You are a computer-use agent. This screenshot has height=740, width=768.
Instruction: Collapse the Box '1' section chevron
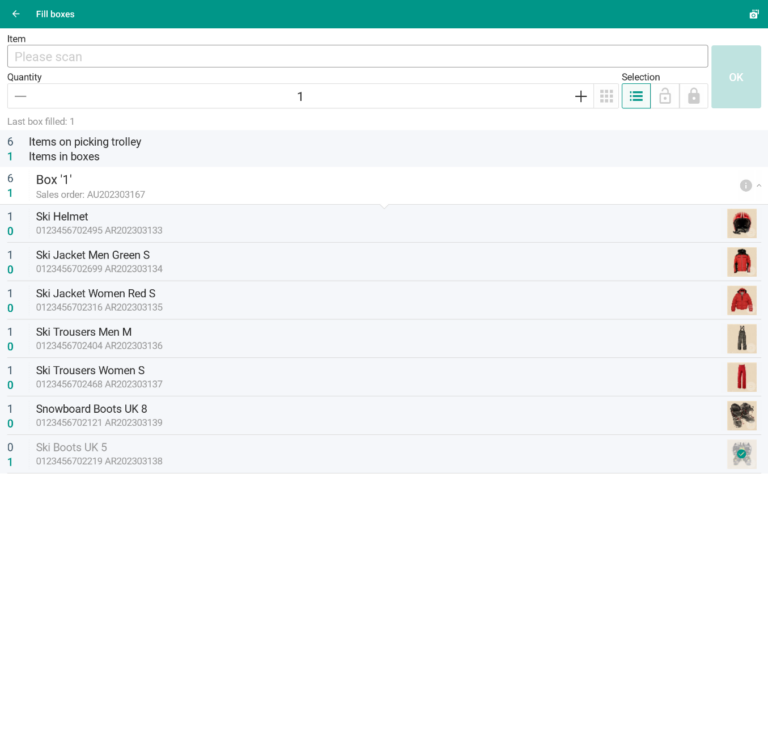coord(759,186)
